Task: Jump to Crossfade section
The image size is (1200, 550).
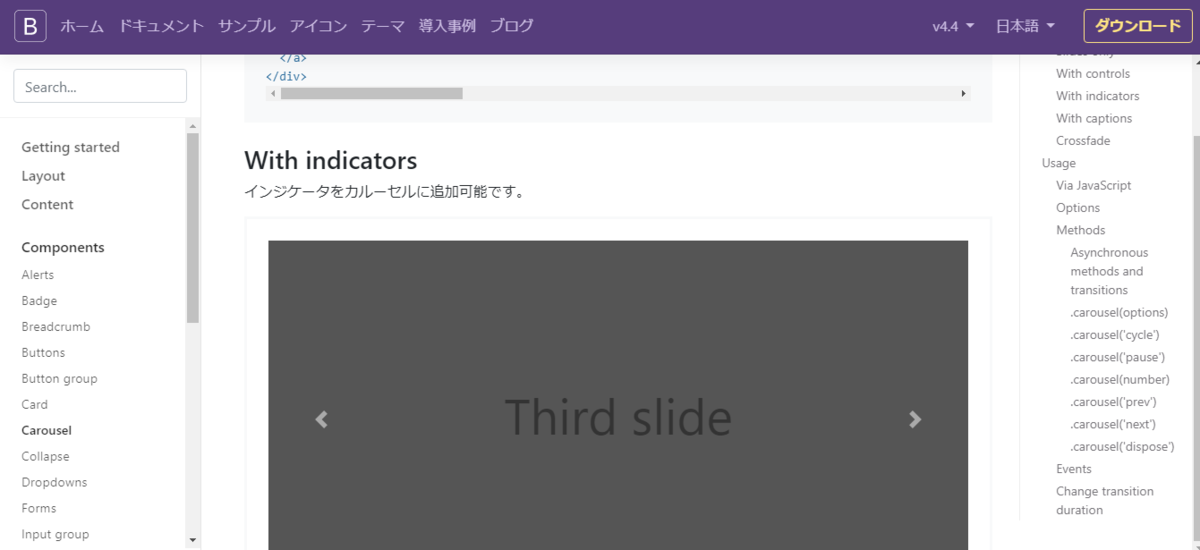Action: pos(1083,141)
